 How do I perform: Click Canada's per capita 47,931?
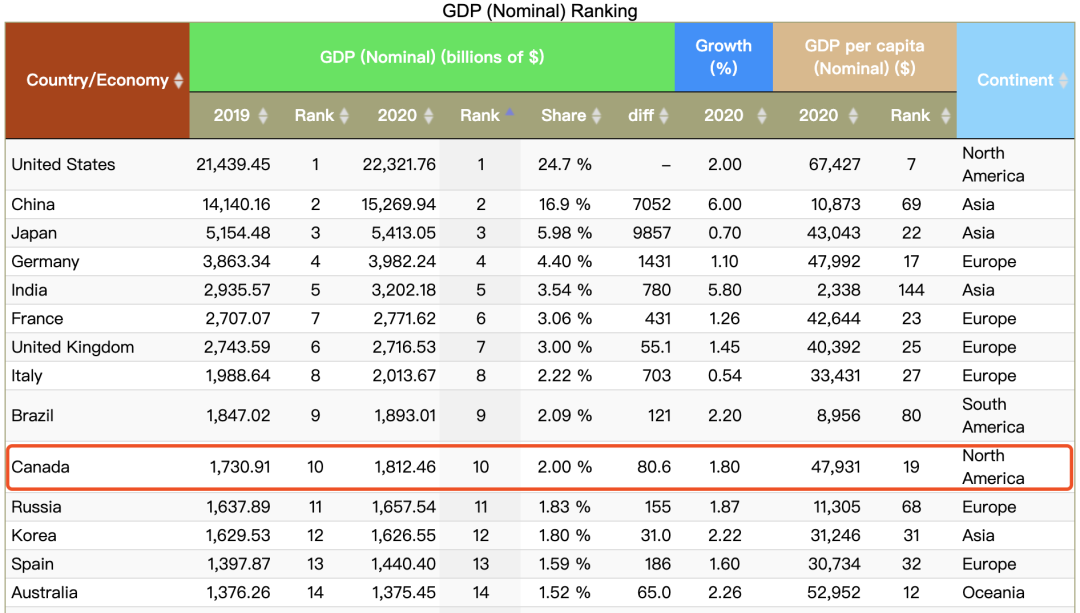(x=835, y=467)
